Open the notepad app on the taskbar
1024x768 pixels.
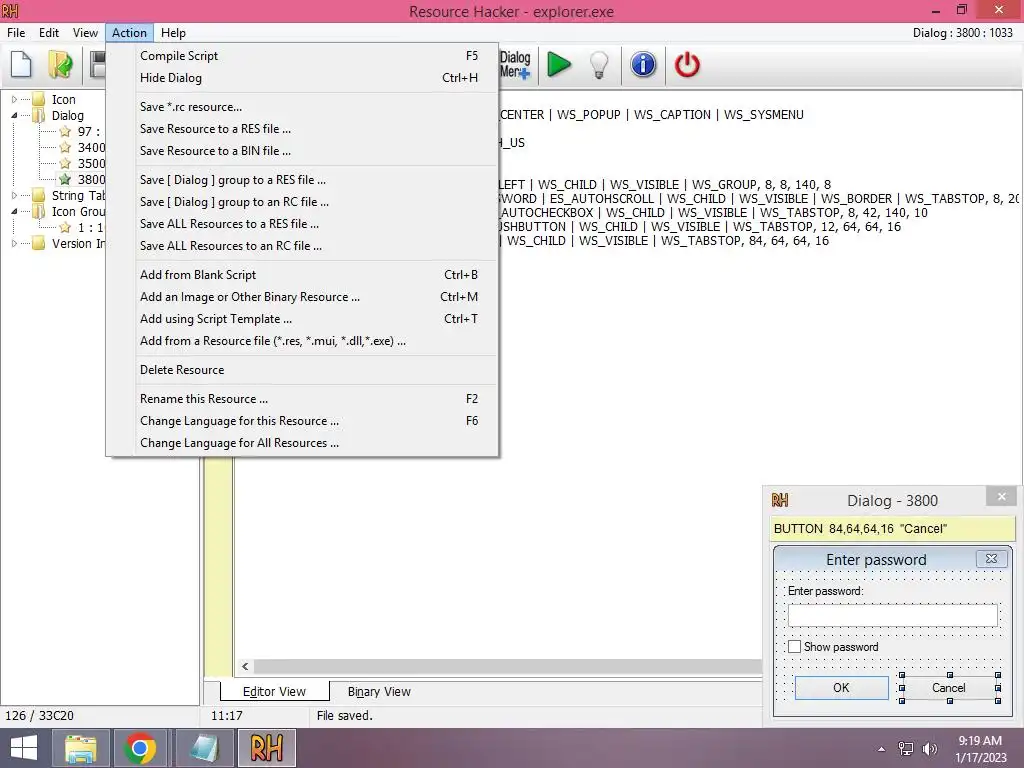204,748
